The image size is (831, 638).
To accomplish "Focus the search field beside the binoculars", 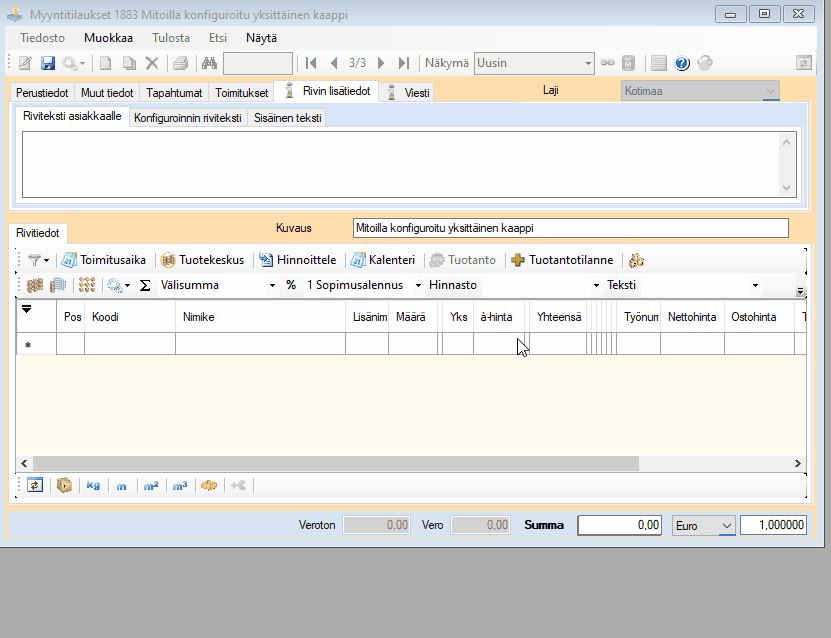I will pos(258,64).
